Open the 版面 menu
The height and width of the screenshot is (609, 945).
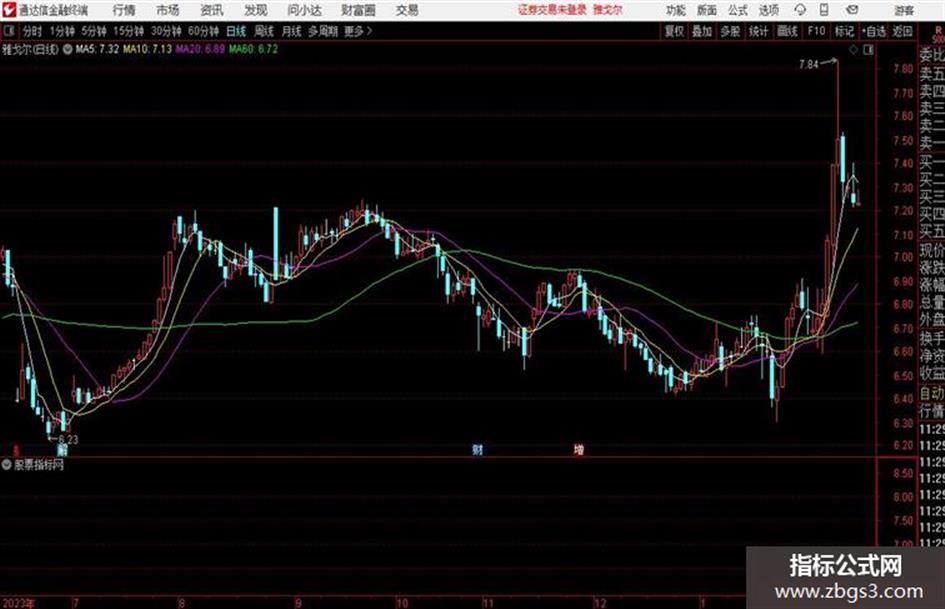pos(707,10)
